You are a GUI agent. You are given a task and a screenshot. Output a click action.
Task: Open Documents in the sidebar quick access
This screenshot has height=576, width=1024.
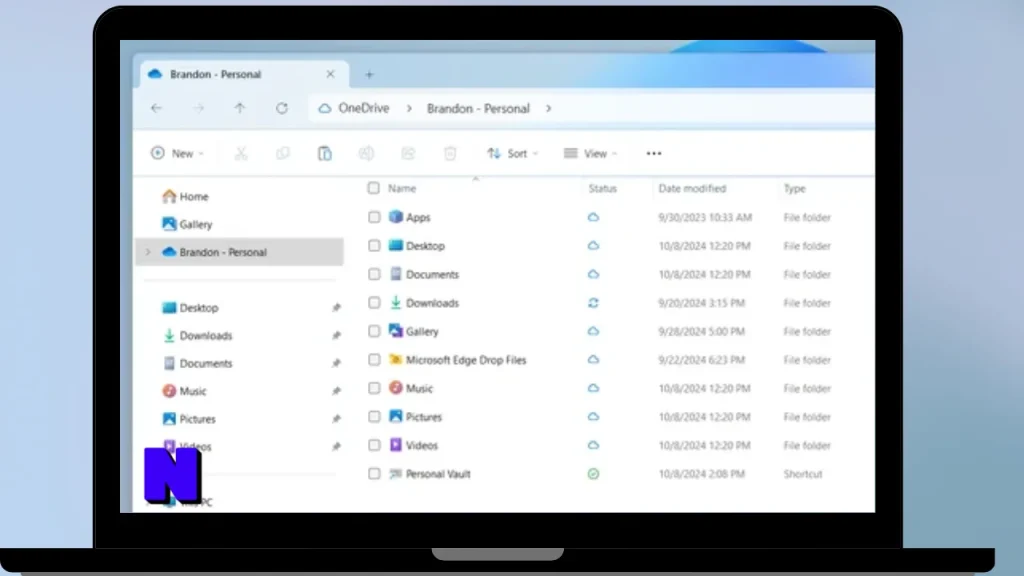point(206,364)
